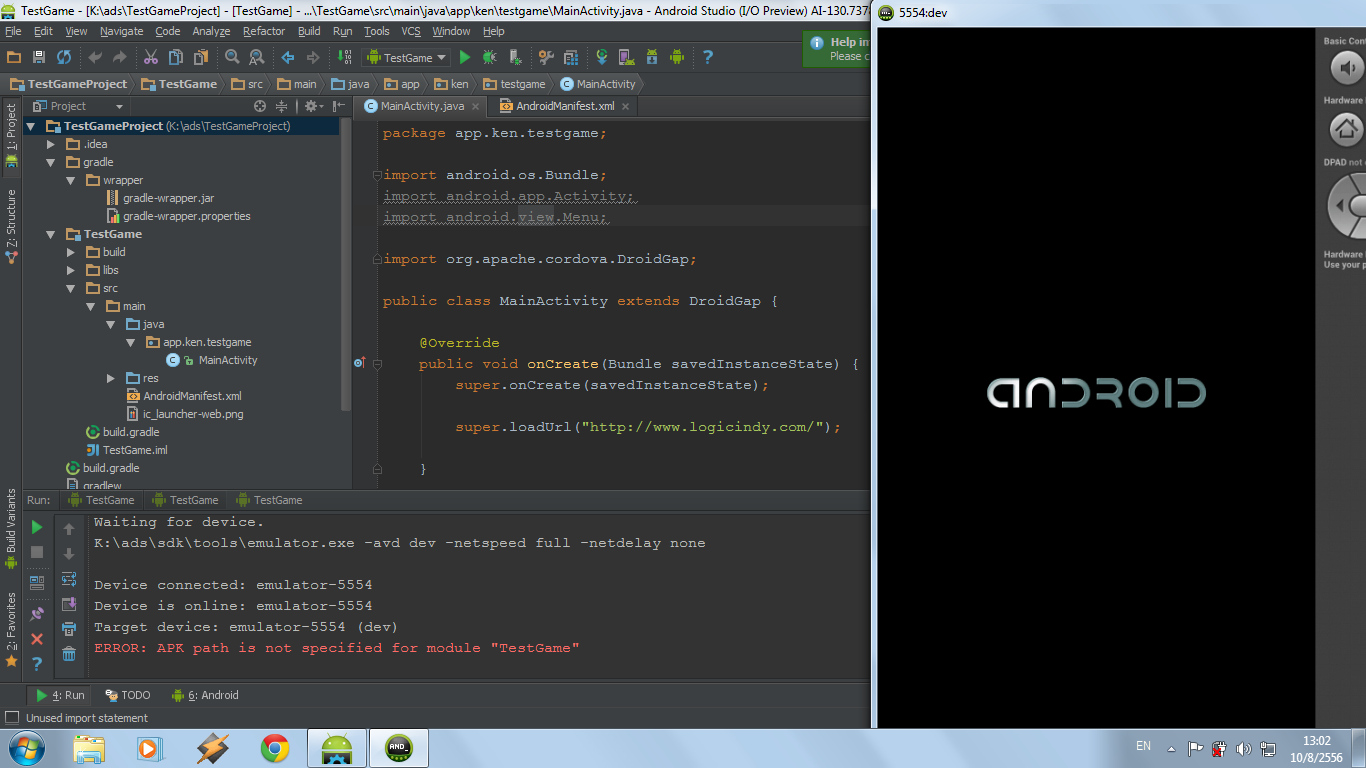The image size is (1366, 768).
Task: Click the Cut scissors icon
Action: 151,57
